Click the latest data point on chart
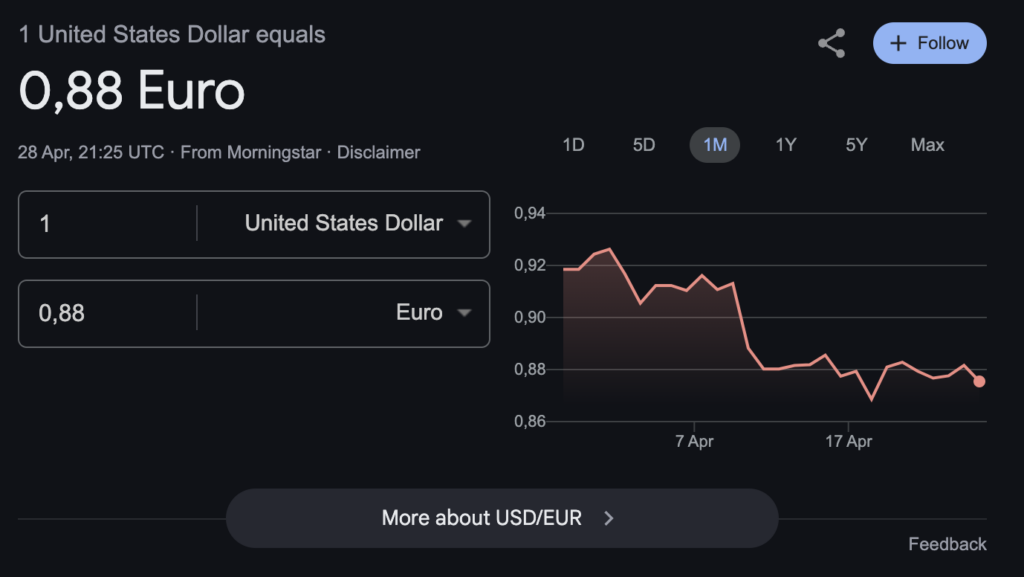This screenshot has width=1024, height=577. [x=979, y=381]
